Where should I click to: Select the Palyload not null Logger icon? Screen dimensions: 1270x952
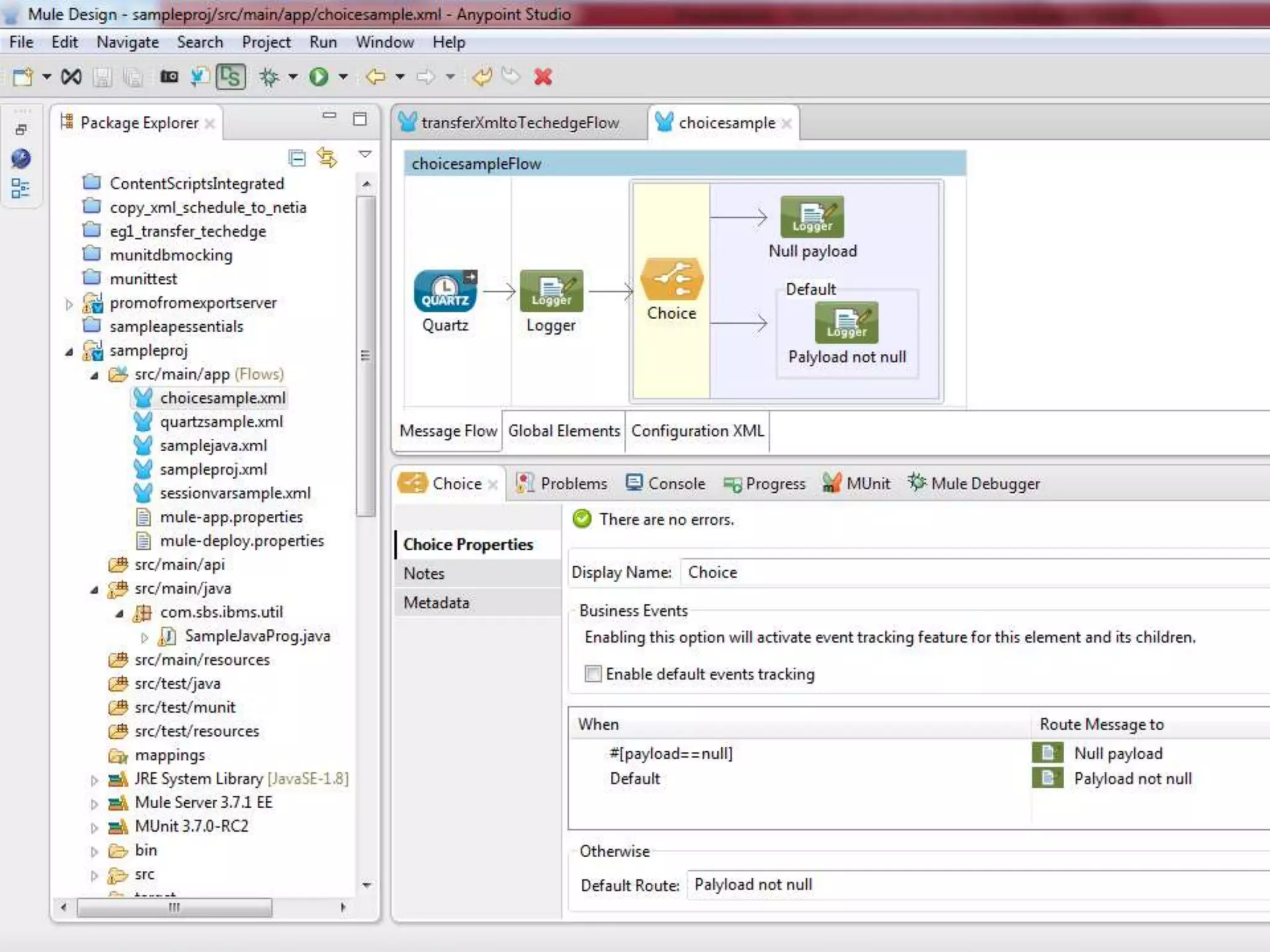846,322
